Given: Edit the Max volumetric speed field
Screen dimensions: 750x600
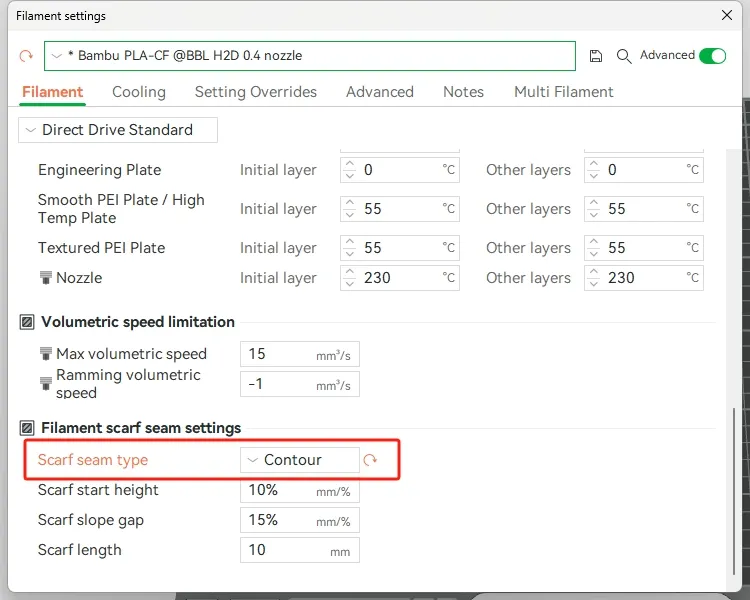Looking at the screenshot, I should pos(300,354).
